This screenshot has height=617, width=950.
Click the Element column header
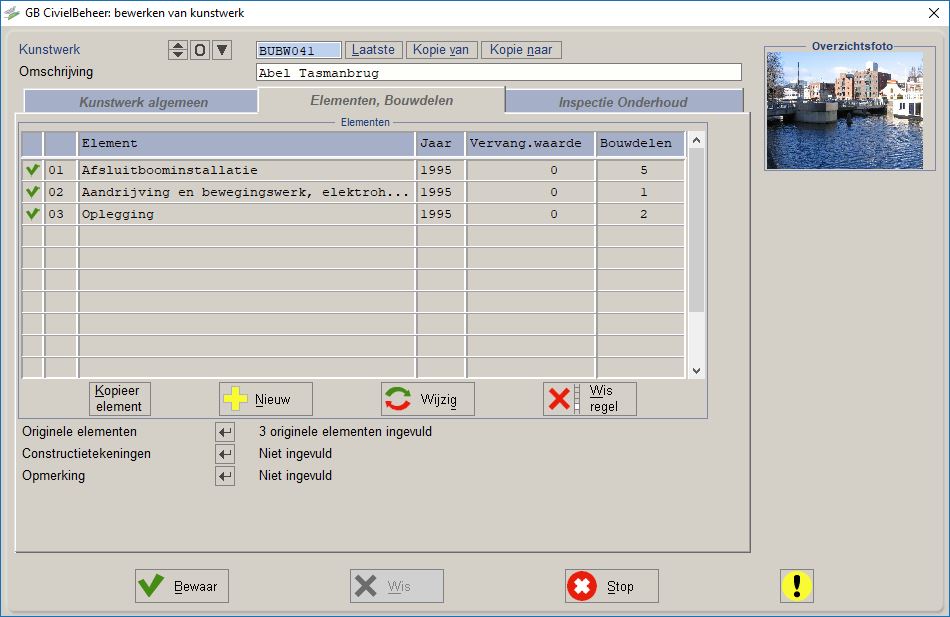click(x=246, y=144)
